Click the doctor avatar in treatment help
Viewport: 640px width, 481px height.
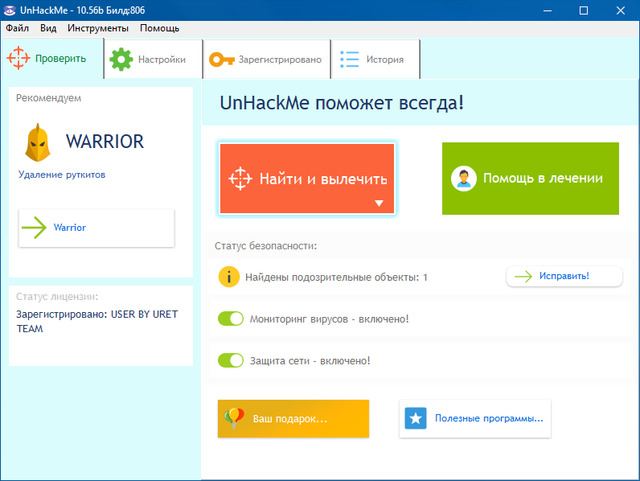point(463,179)
